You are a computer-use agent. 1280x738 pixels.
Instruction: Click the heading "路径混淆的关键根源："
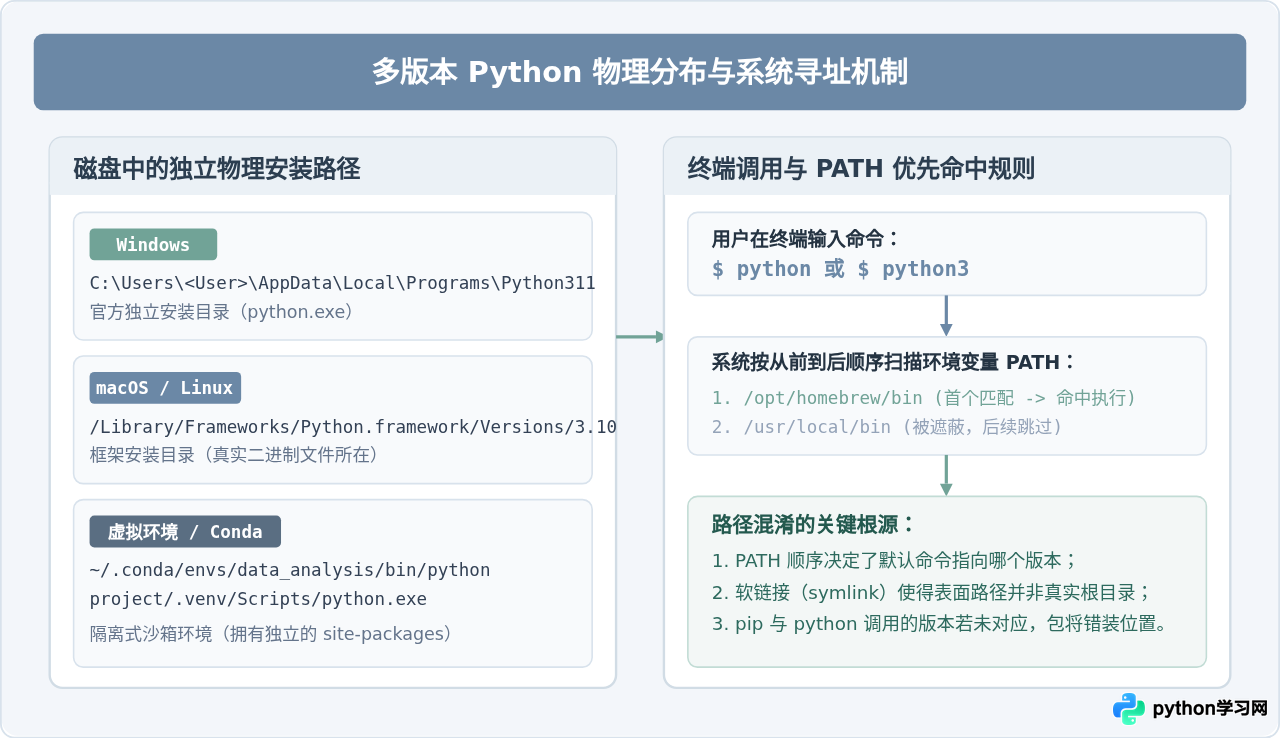pyautogui.click(x=814, y=525)
